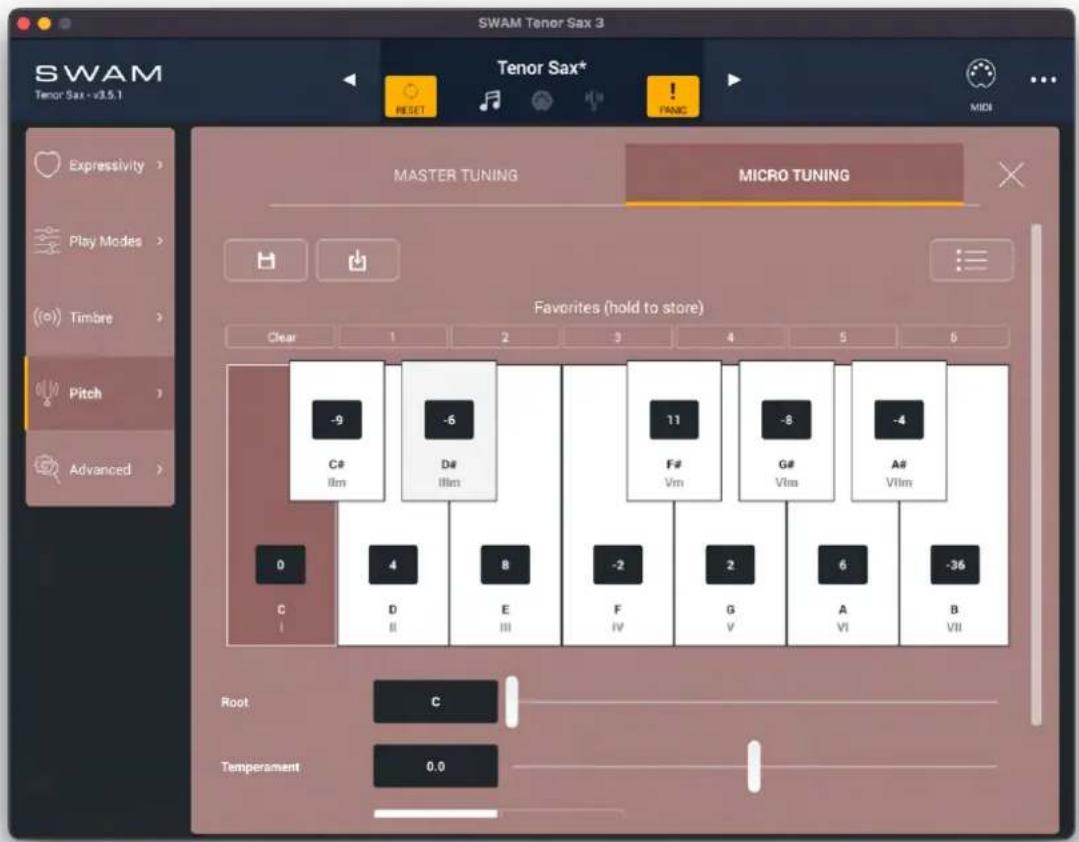
Task: Open Play Modes section
Action: (x=100, y=241)
